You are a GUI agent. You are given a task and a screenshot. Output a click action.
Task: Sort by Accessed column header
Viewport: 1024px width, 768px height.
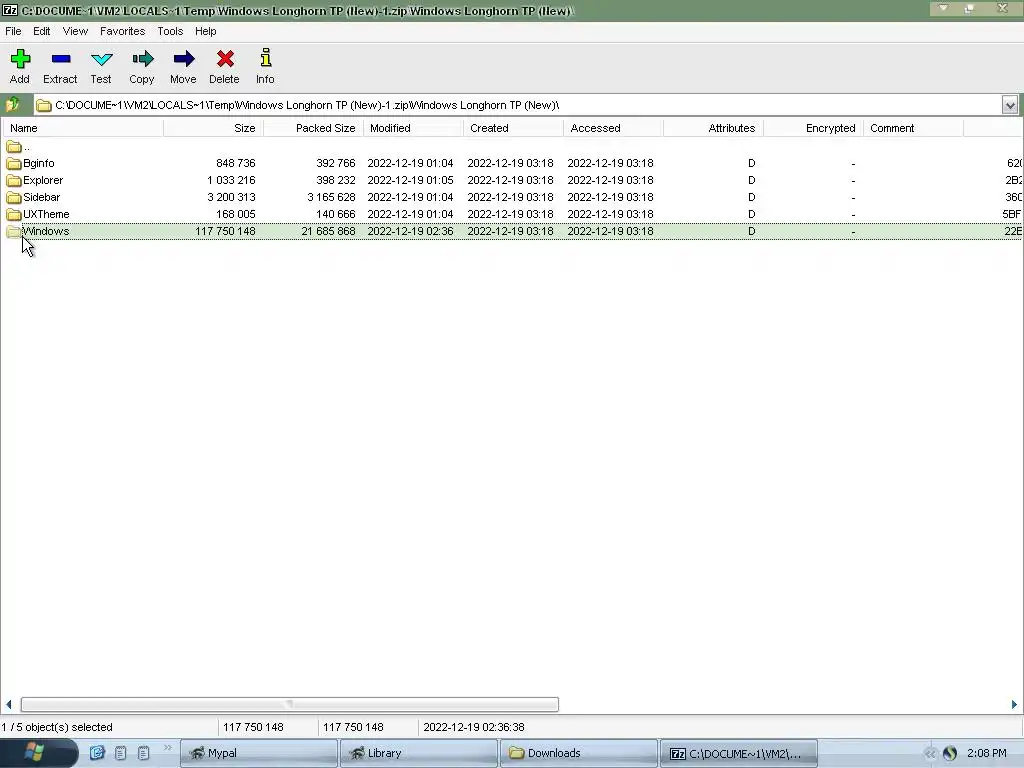coord(613,128)
